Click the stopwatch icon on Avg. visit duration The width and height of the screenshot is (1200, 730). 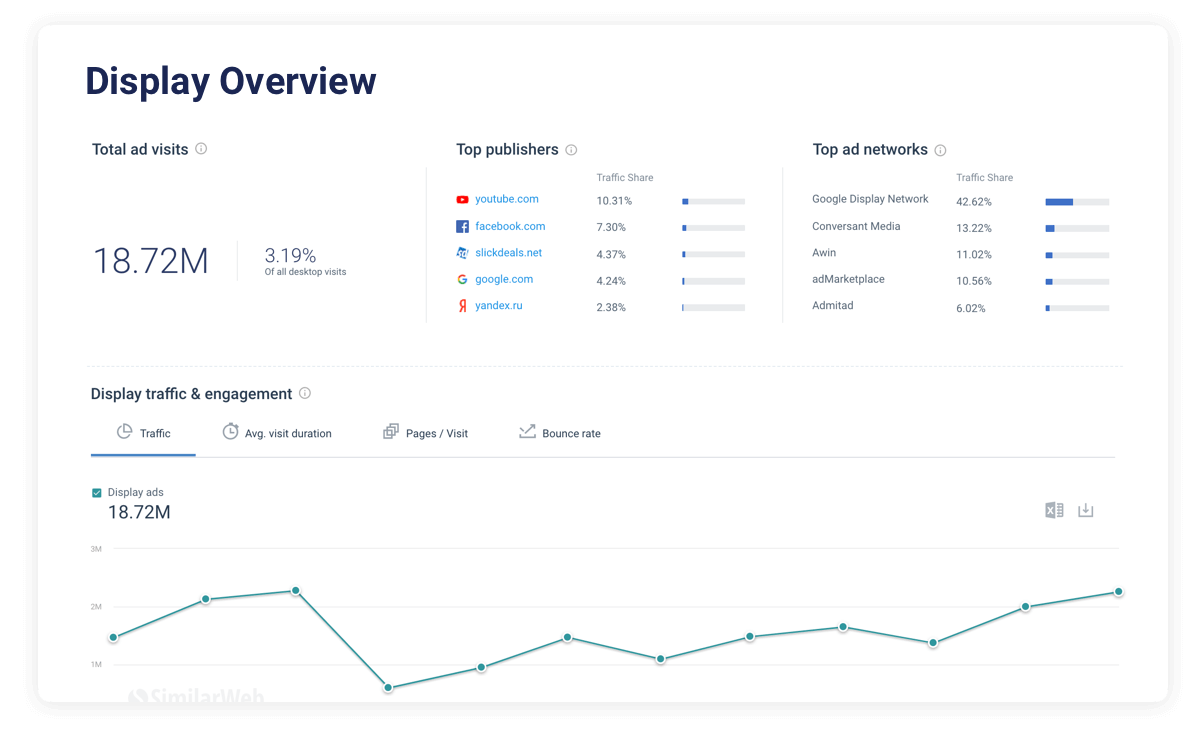[229, 432]
